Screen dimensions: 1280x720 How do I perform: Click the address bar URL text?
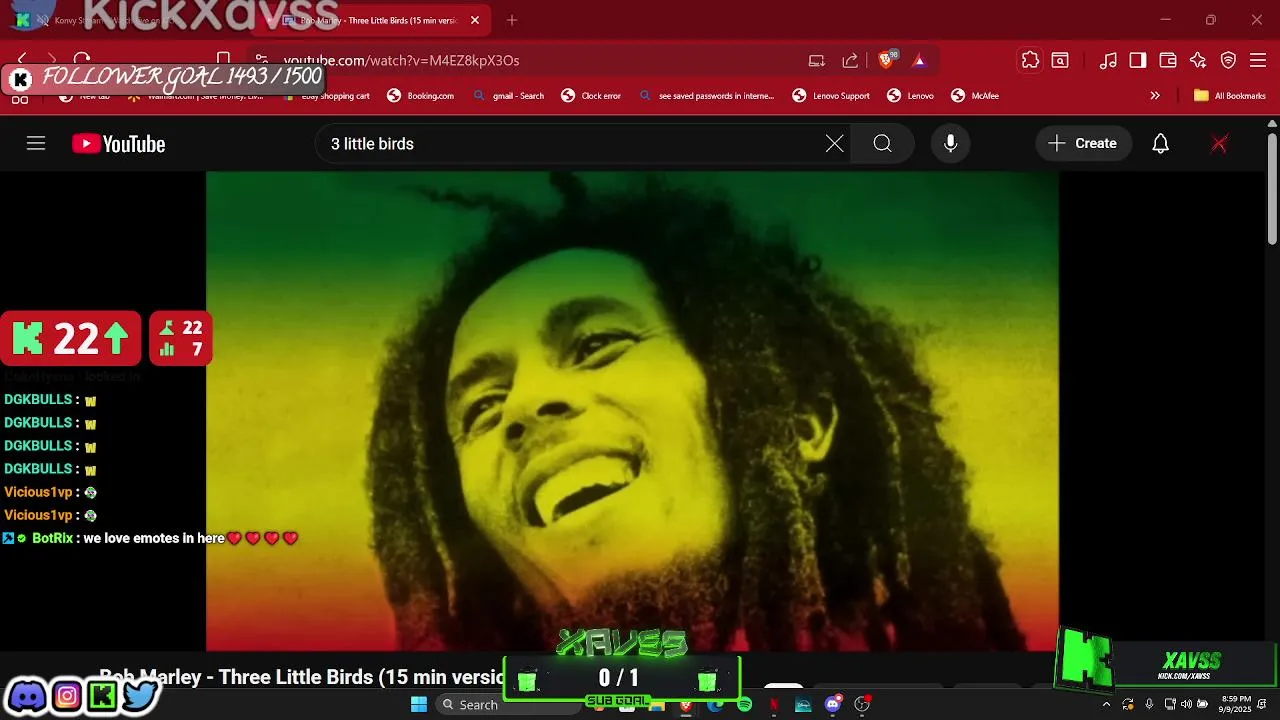click(401, 60)
